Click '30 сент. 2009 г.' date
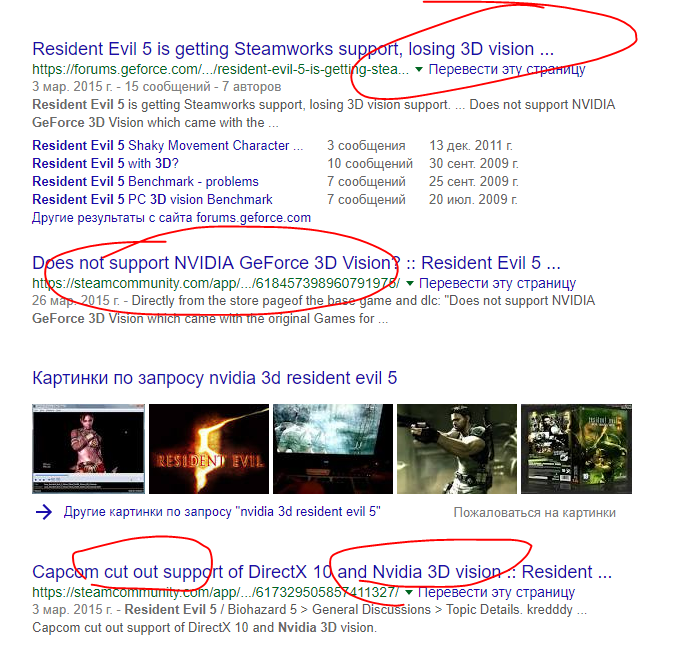 [x=474, y=164]
